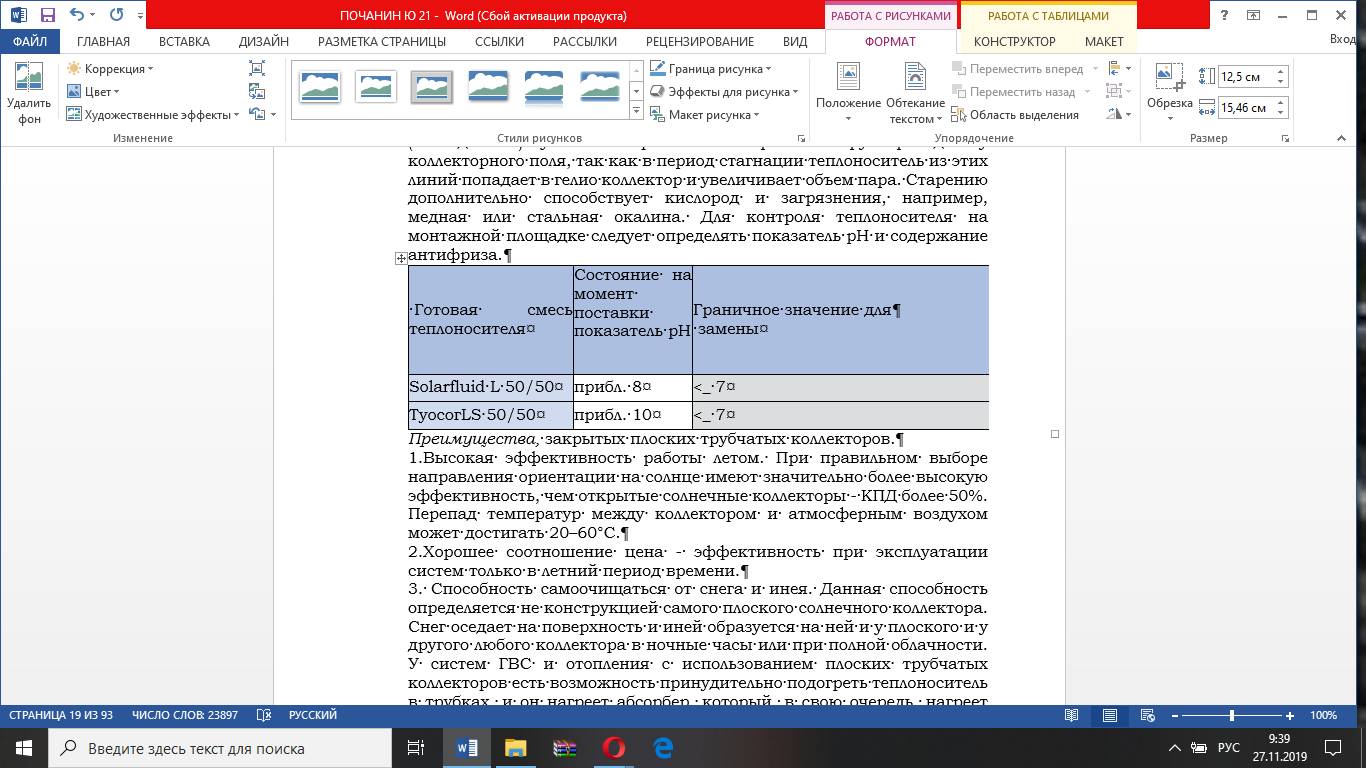This screenshot has width=1366, height=768.
Task: Click the zoom in plus button
Action: coord(1290,715)
